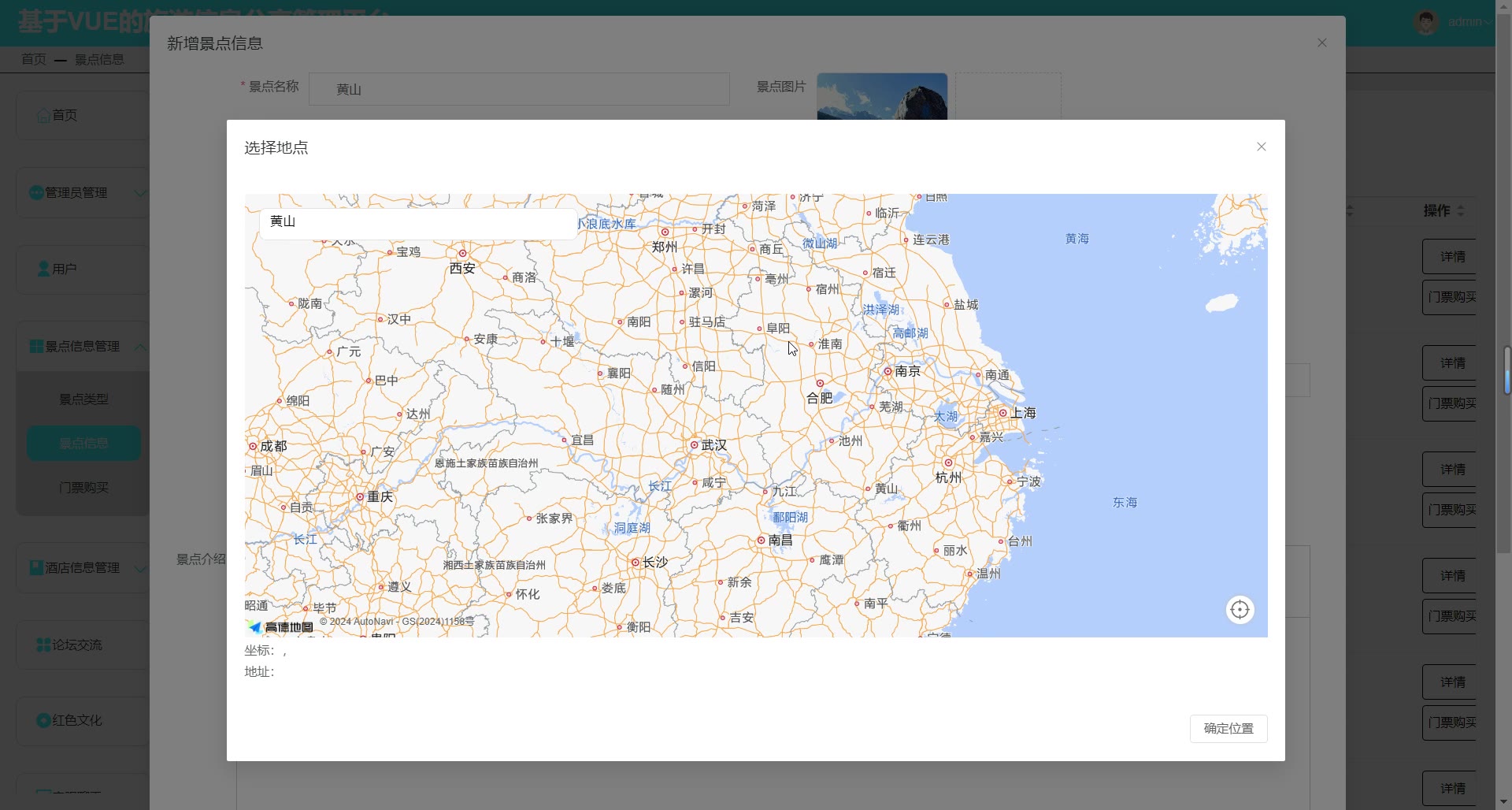Click the 上海 city marker on map
Screen dimensions: 1512x810
(x=1003, y=413)
